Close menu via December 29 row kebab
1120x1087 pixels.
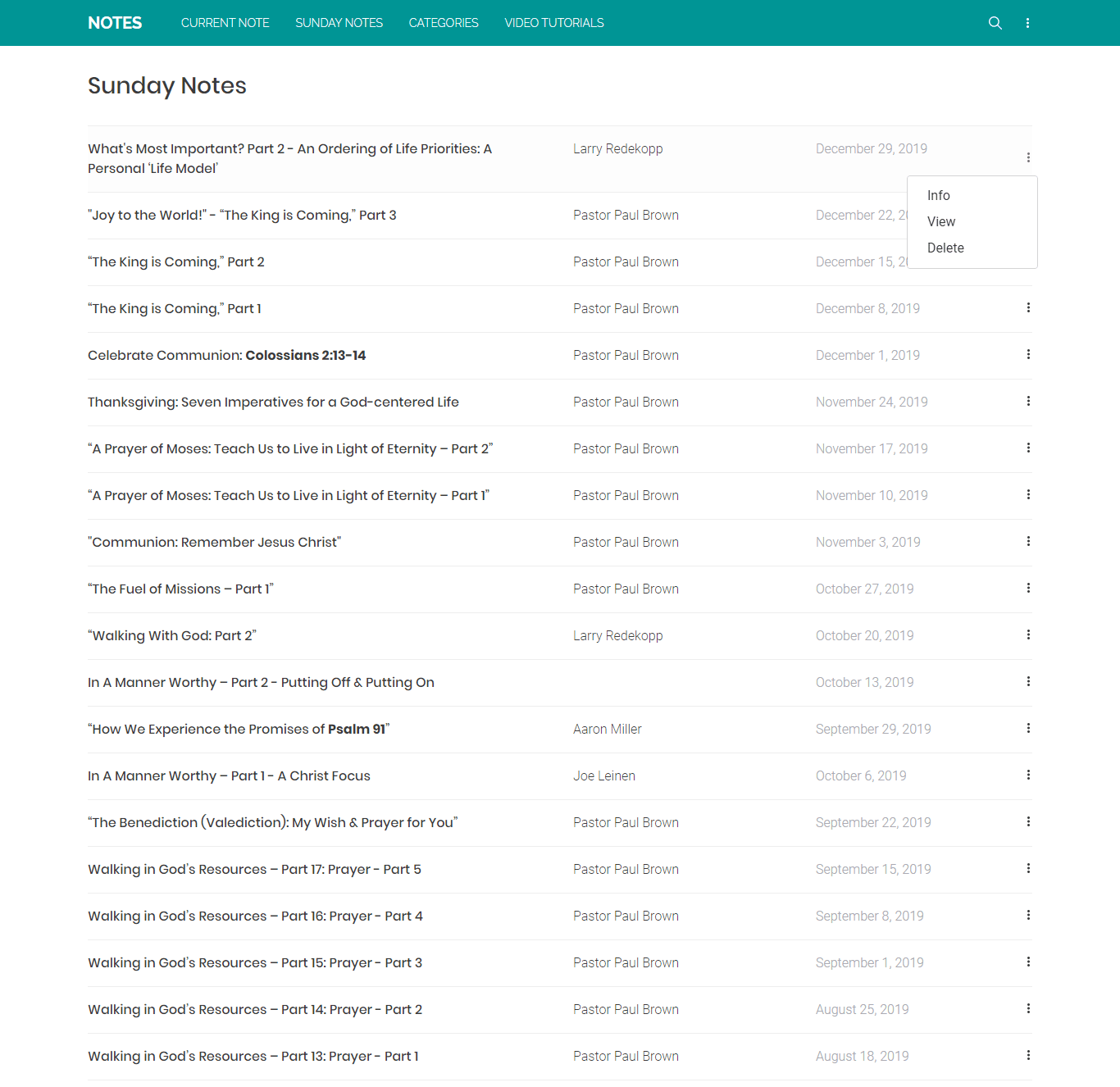pos(1028,157)
